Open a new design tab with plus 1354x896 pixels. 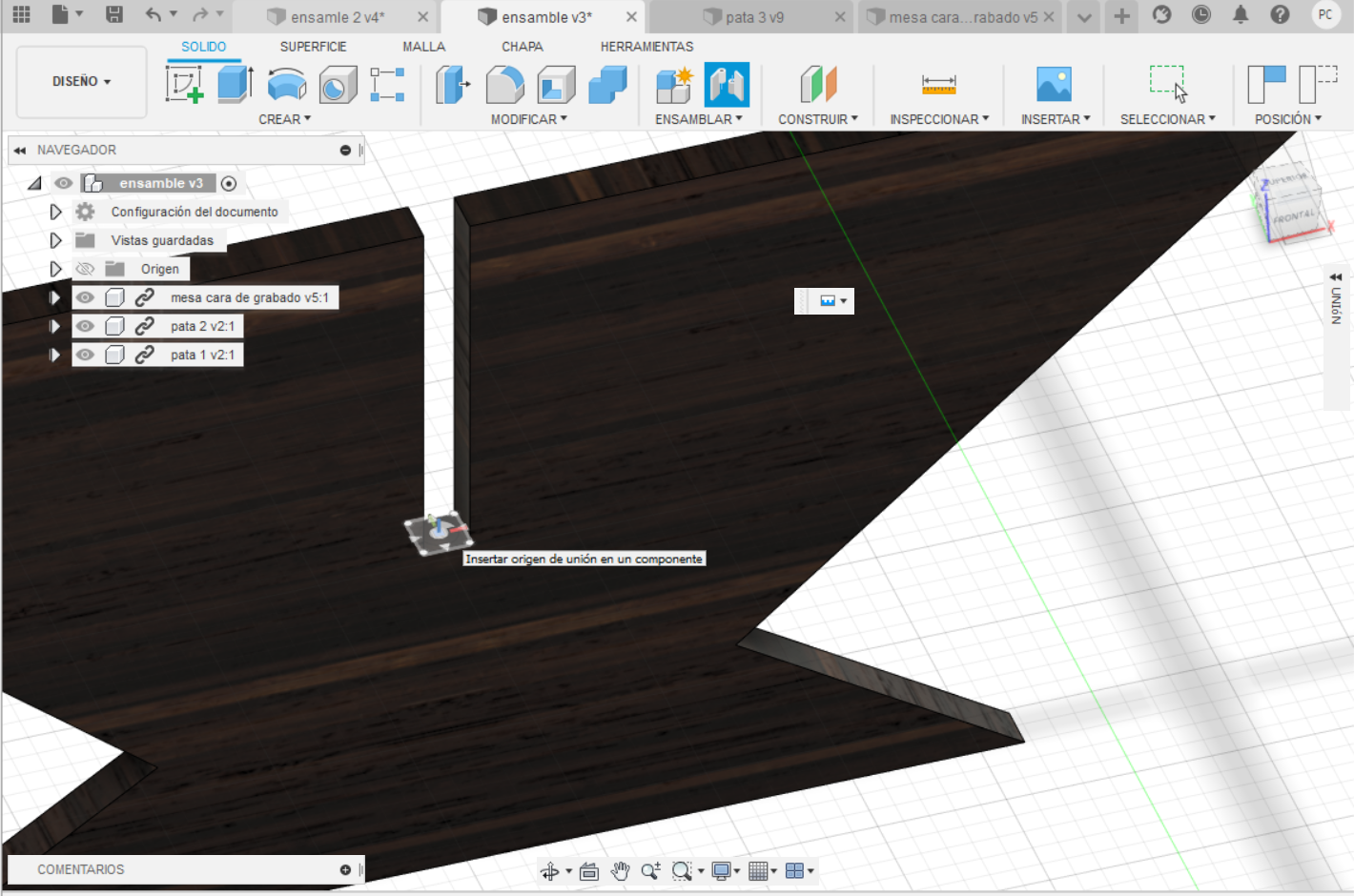tap(1122, 15)
